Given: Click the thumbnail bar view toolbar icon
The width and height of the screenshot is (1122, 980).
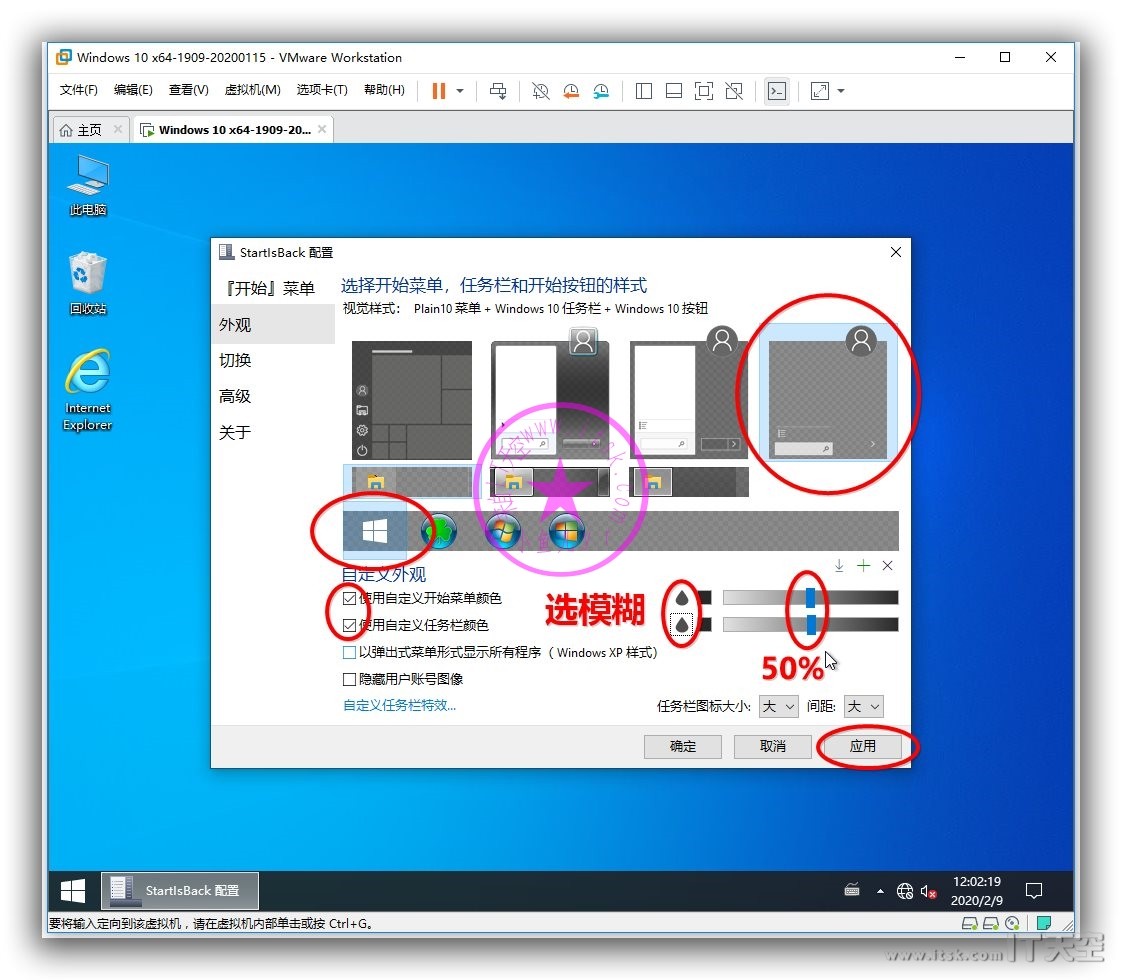Looking at the screenshot, I should point(673,91).
